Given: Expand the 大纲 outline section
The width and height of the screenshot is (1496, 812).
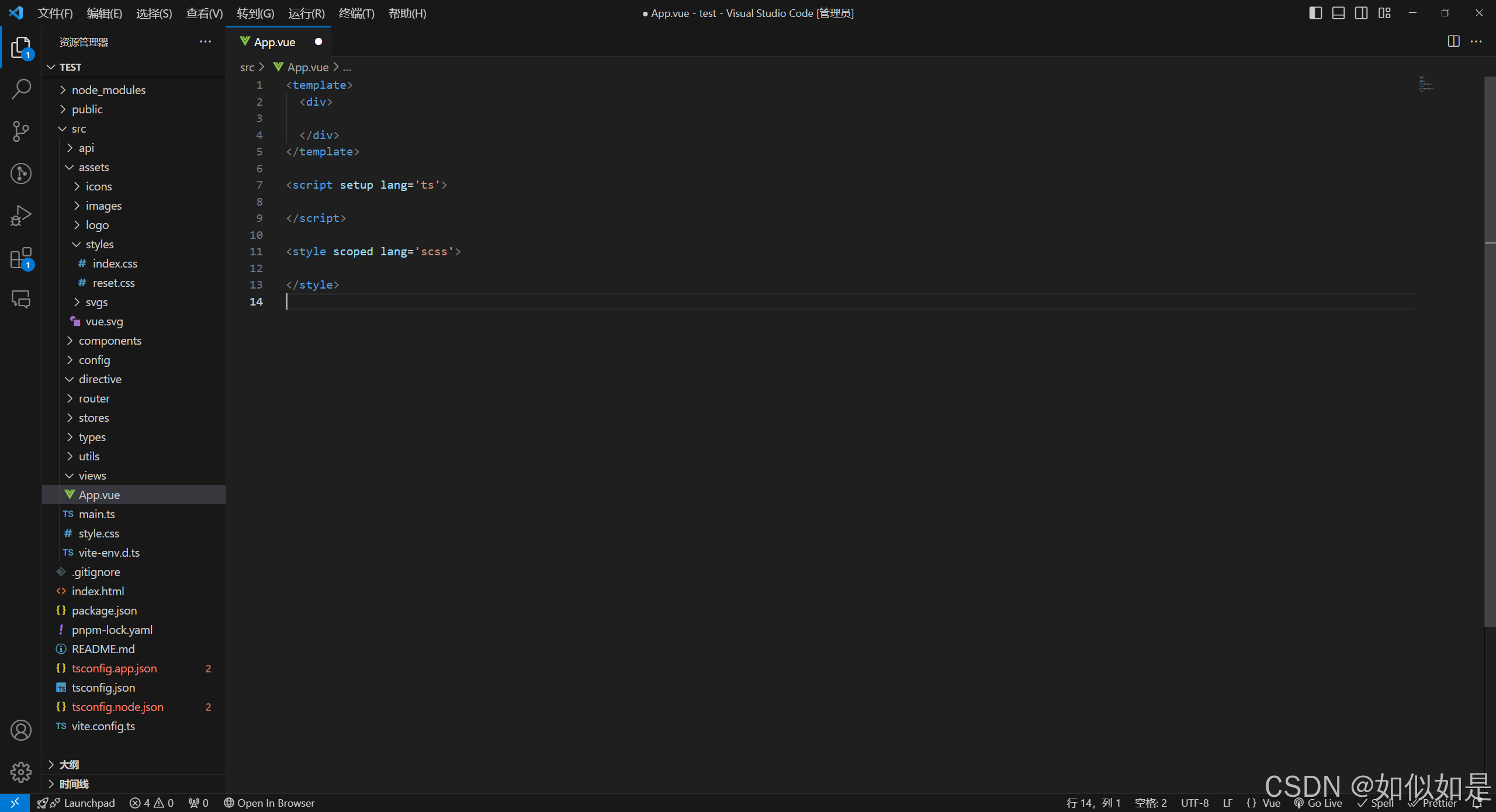Looking at the screenshot, I should pyautogui.click(x=69, y=765).
